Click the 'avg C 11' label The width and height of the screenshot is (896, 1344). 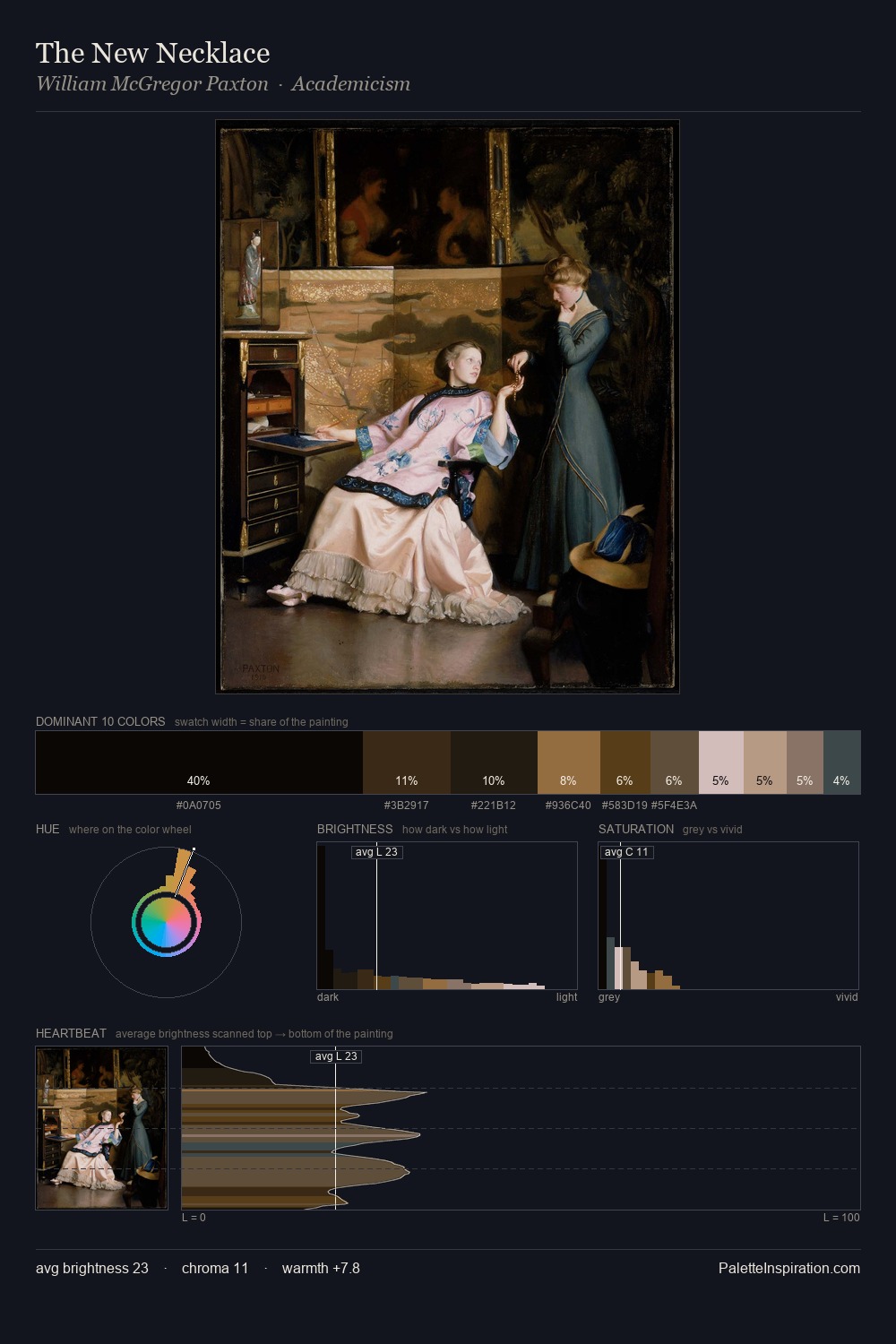click(x=626, y=852)
